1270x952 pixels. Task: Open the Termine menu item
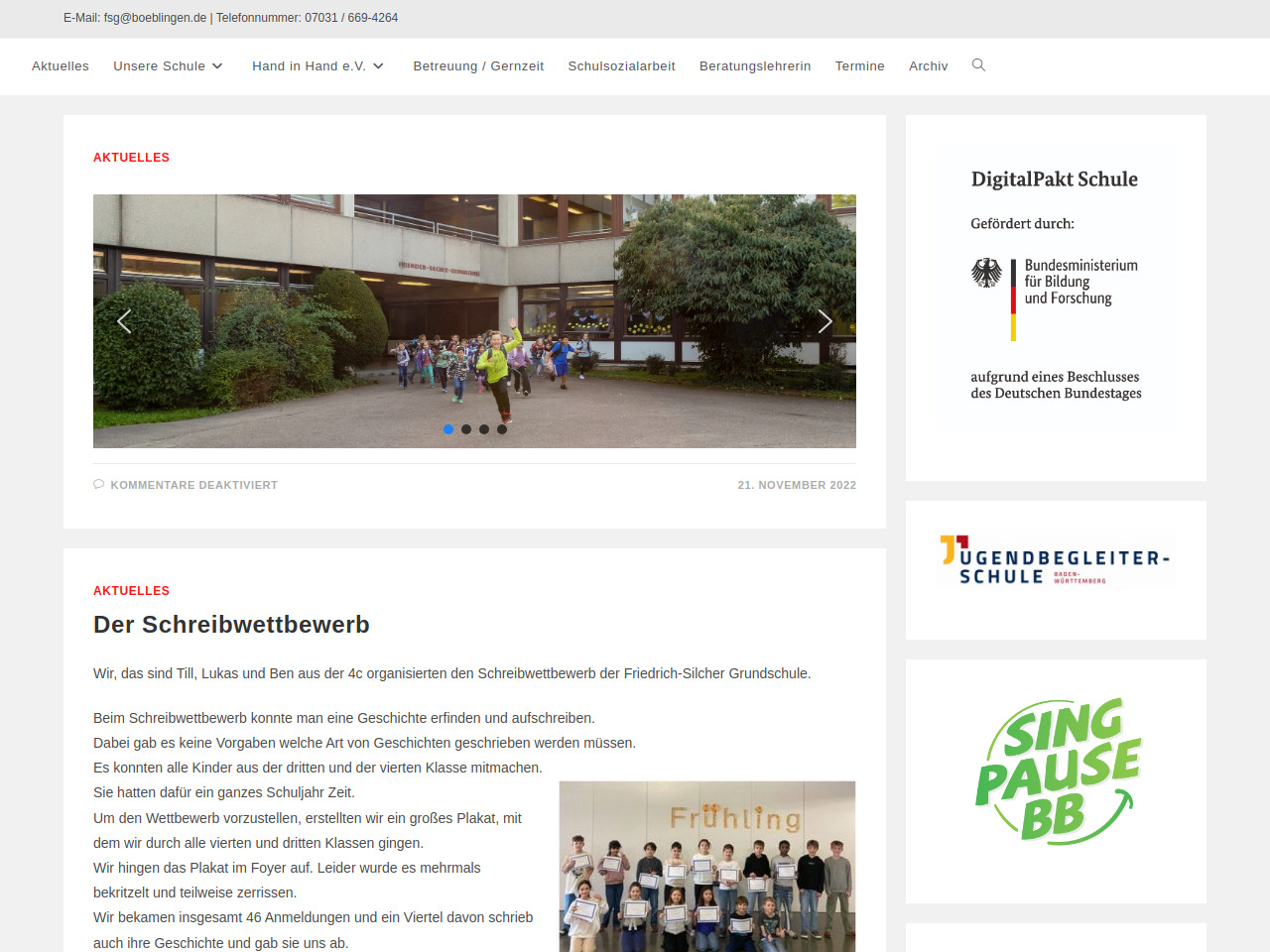click(859, 66)
